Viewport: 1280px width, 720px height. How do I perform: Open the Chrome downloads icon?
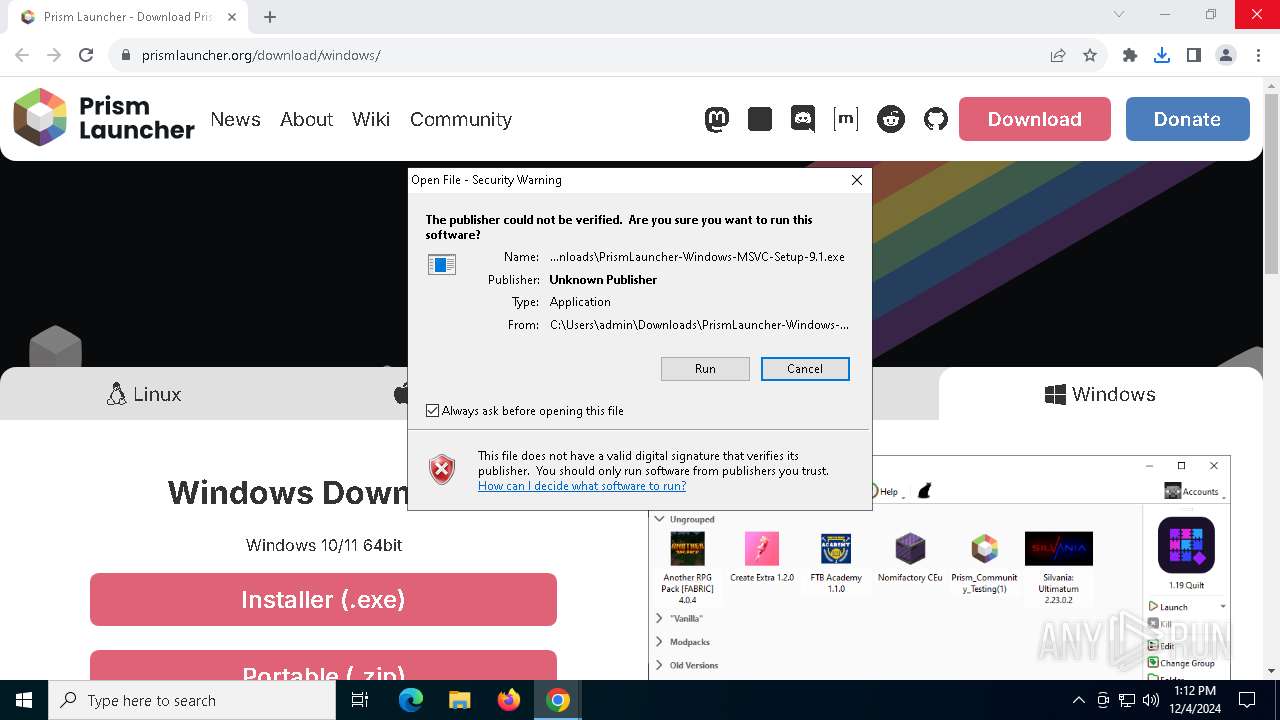(1162, 55)
